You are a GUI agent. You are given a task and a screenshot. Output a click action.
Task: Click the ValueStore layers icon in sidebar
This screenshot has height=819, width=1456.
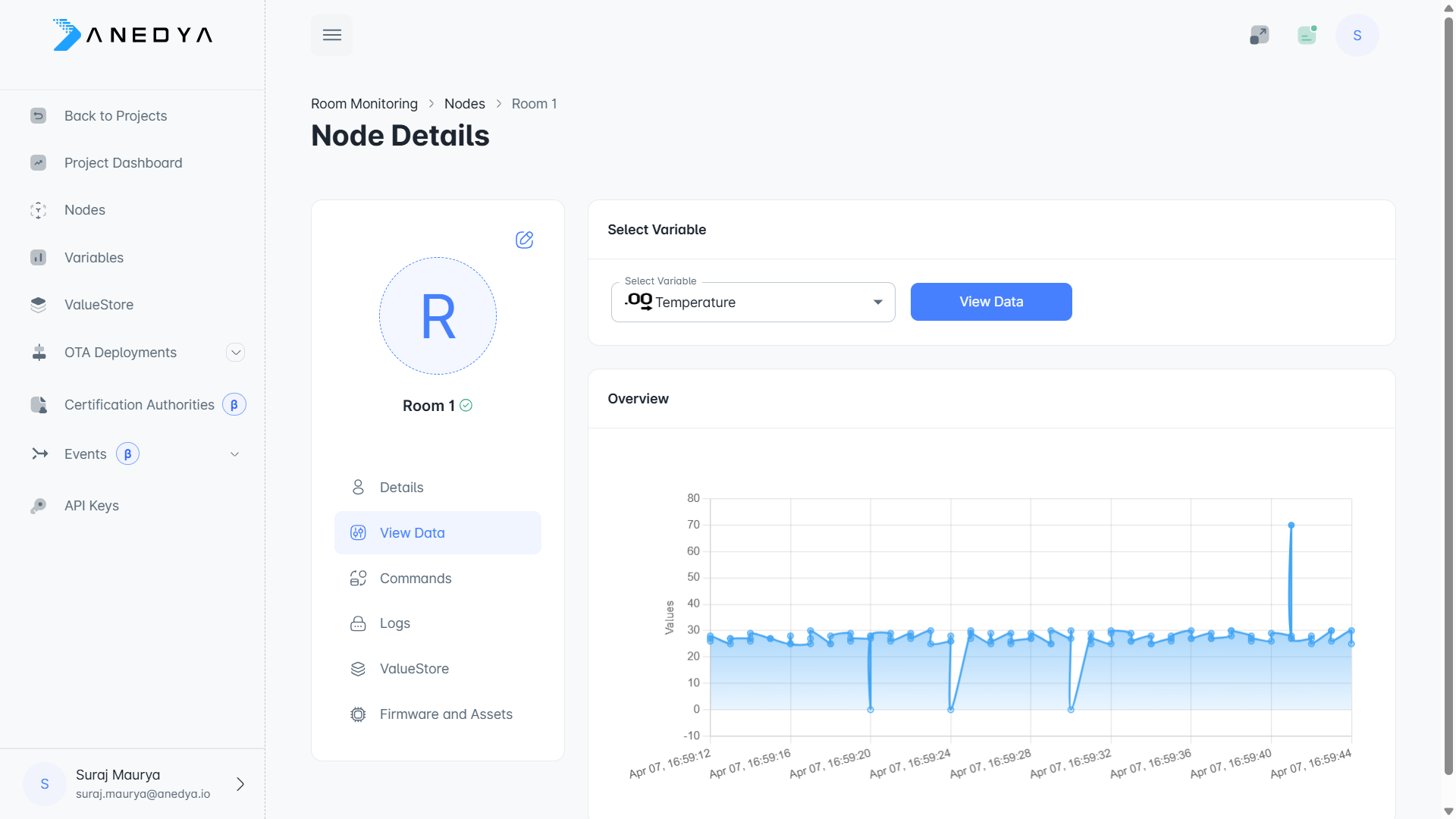click(39, 305)
